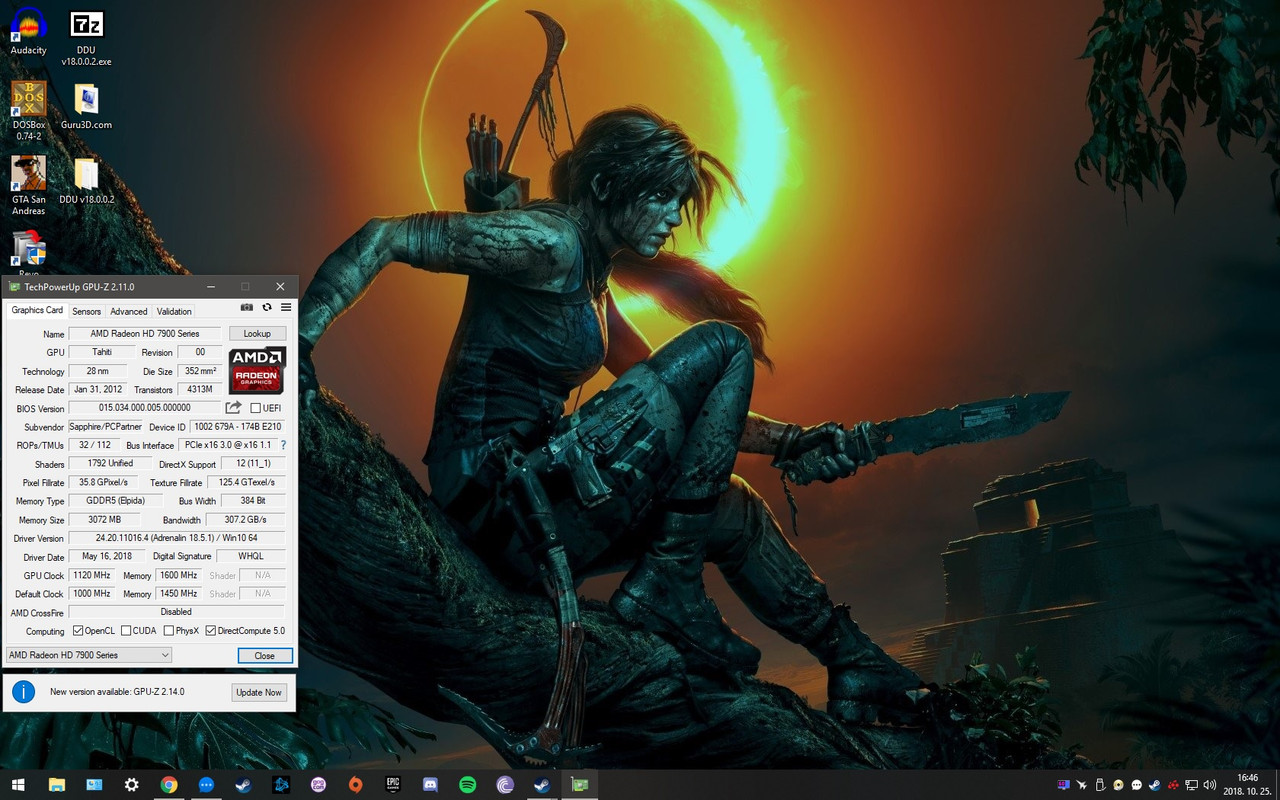Image resolution: width=1280 pixels, height=800 pixels.
Task: Click the Close button in GPU-Z
Action: (x=265, y=655)
